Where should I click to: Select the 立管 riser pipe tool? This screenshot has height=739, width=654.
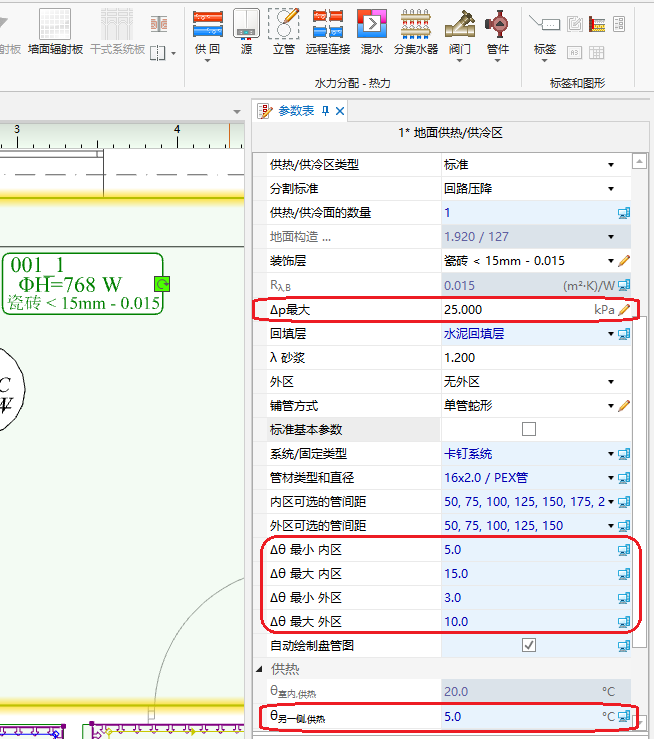284,30
